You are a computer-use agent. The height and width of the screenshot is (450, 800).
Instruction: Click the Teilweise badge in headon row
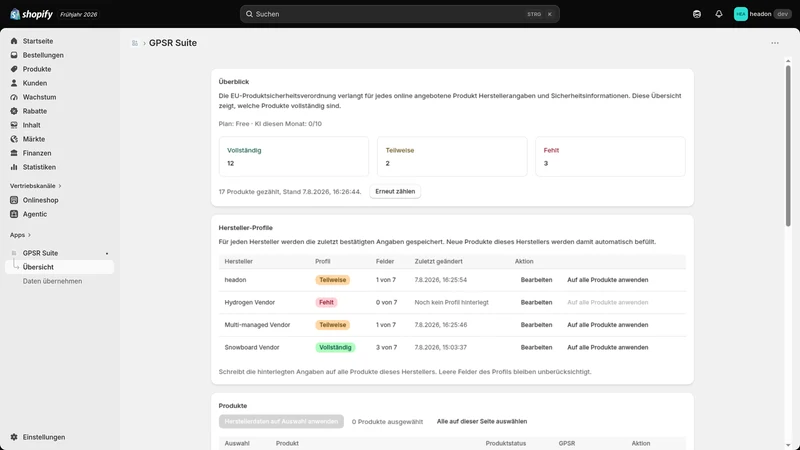point(333,280)
